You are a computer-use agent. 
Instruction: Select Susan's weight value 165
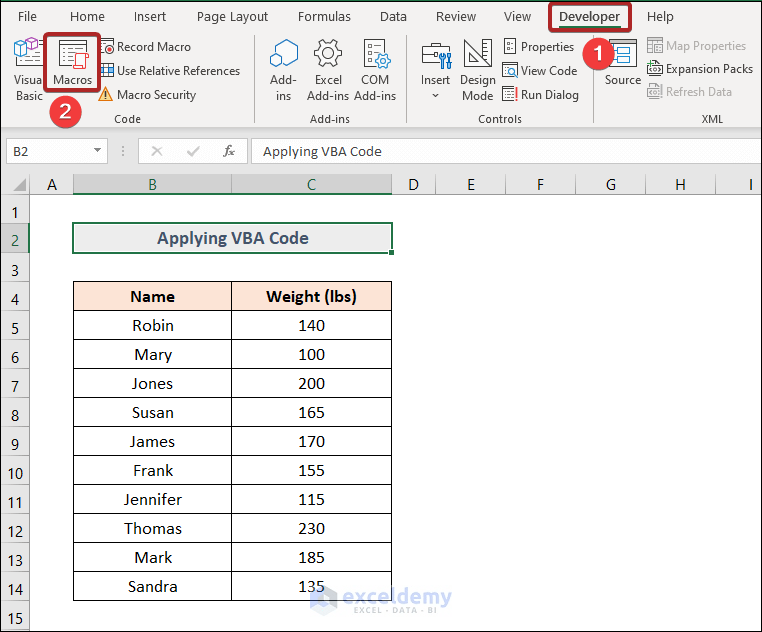pyautogui.click(x=312, y=412)
